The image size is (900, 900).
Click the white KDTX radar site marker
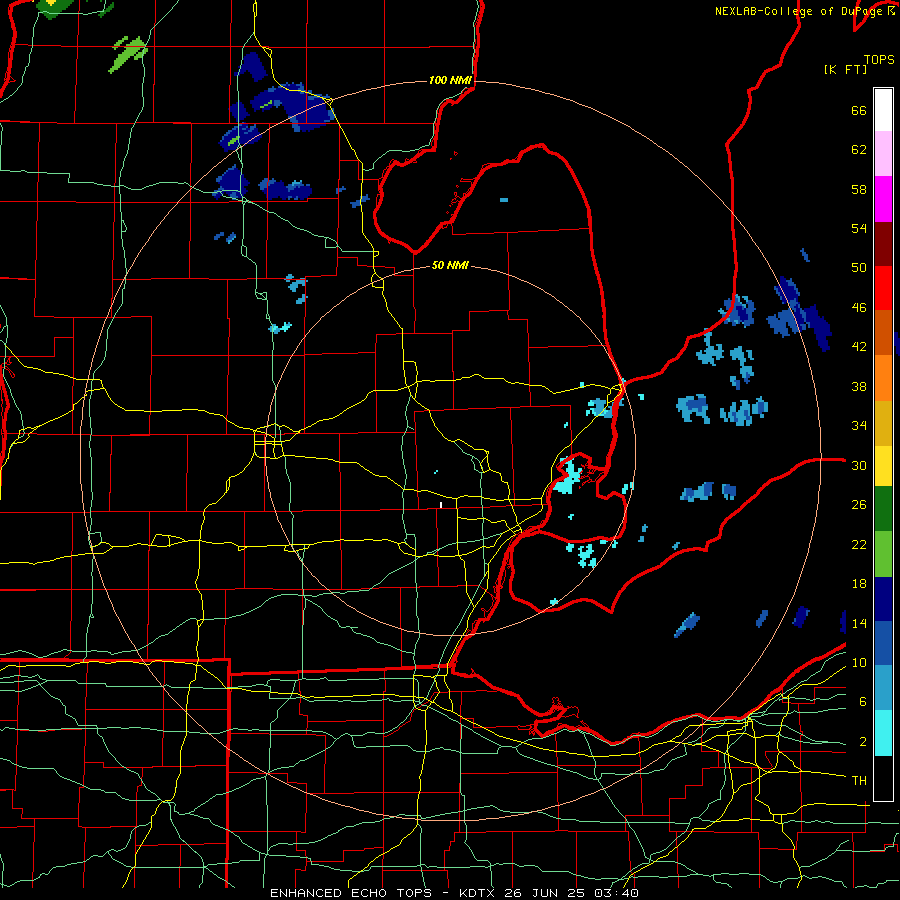pos(441,505)
